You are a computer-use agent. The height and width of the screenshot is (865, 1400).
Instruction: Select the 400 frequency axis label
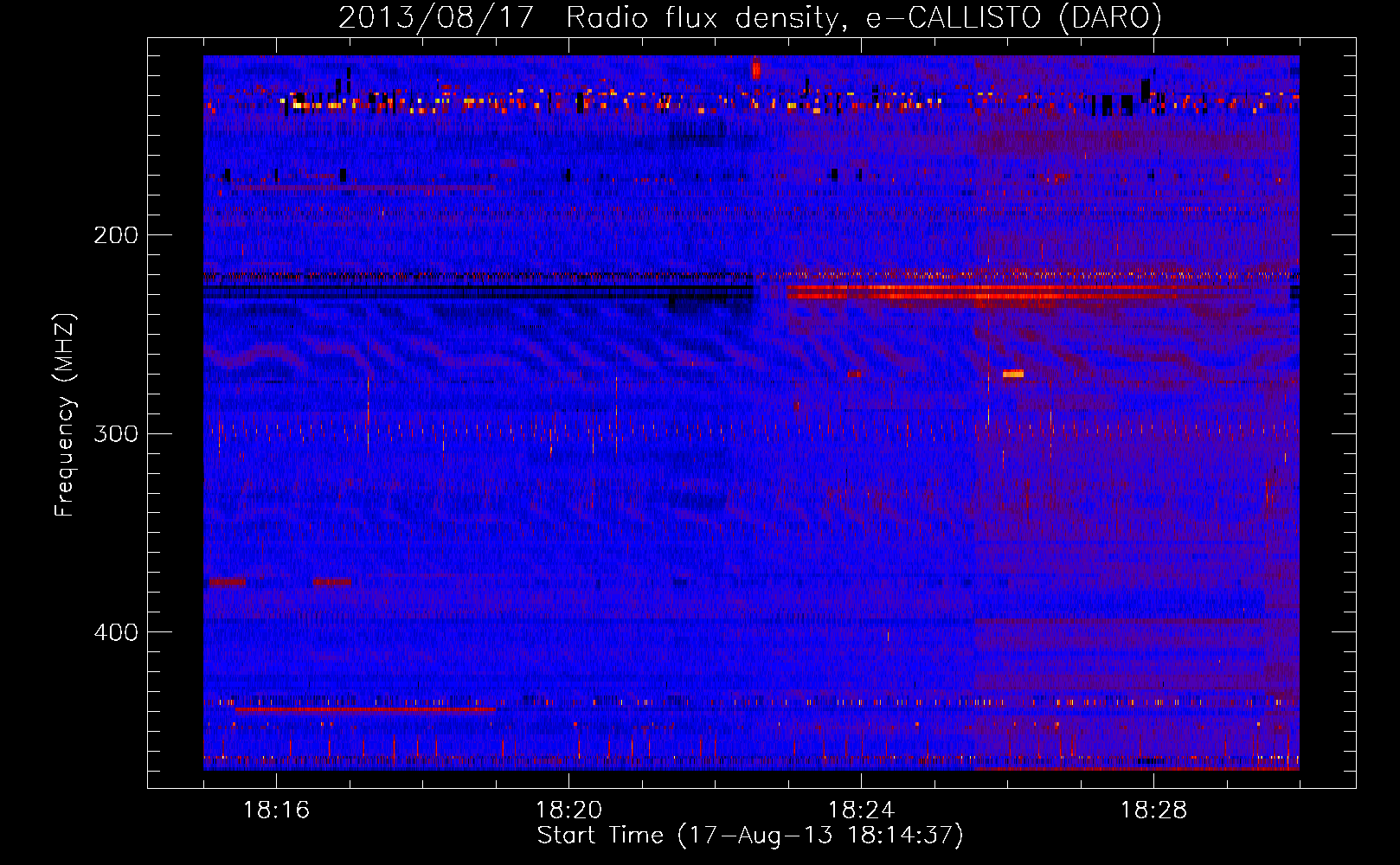(x=115, y=632)
